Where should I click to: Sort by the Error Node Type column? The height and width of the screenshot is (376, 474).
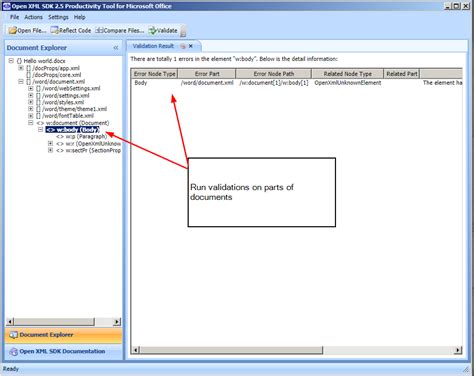point(154,74)
